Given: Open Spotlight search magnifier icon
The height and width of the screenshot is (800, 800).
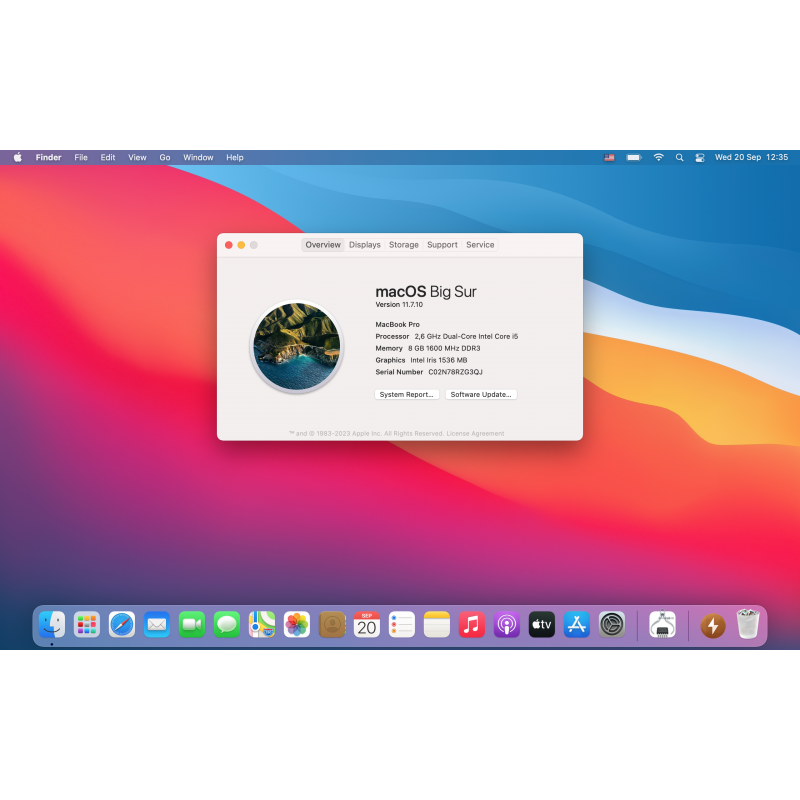Looking at the screenshot, I should tap(680, 158).
